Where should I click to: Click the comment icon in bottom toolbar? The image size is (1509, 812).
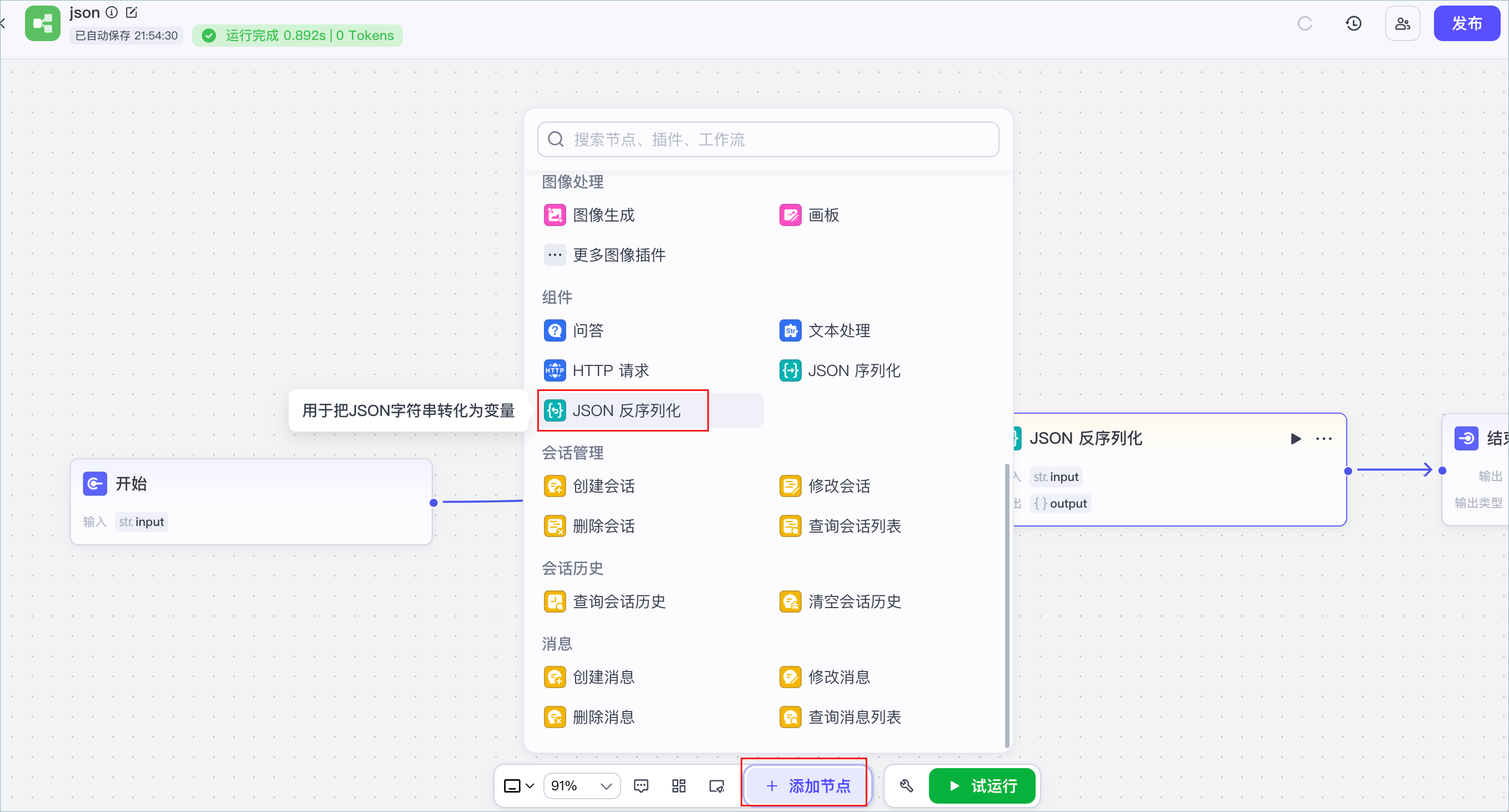pos(641,786)
